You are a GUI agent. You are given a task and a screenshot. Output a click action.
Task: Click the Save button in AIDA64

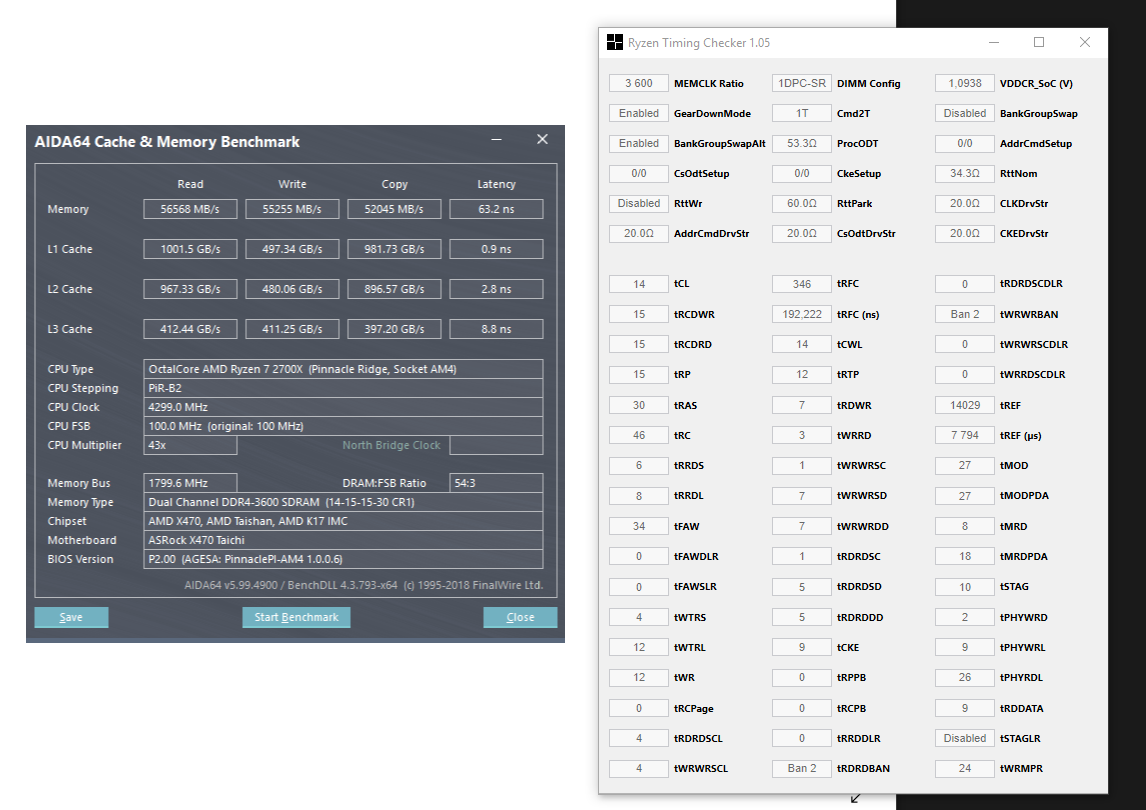pos(71,617)
